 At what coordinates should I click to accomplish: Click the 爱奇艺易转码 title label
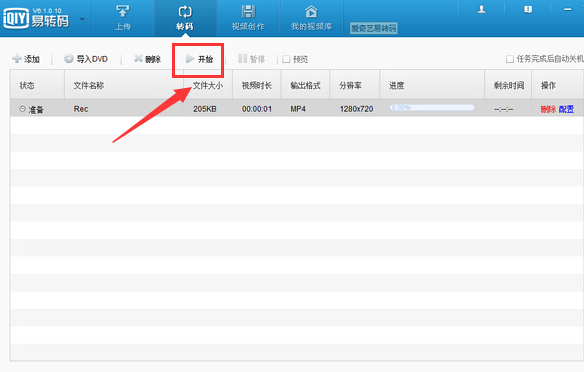[374, 28]
